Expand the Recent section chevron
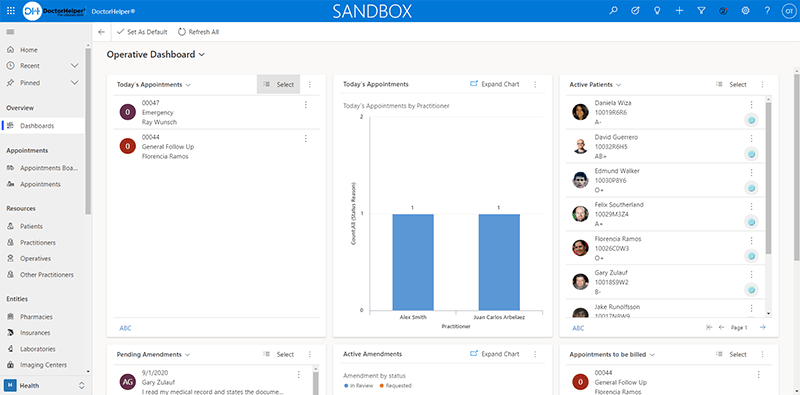 point(74,66)
